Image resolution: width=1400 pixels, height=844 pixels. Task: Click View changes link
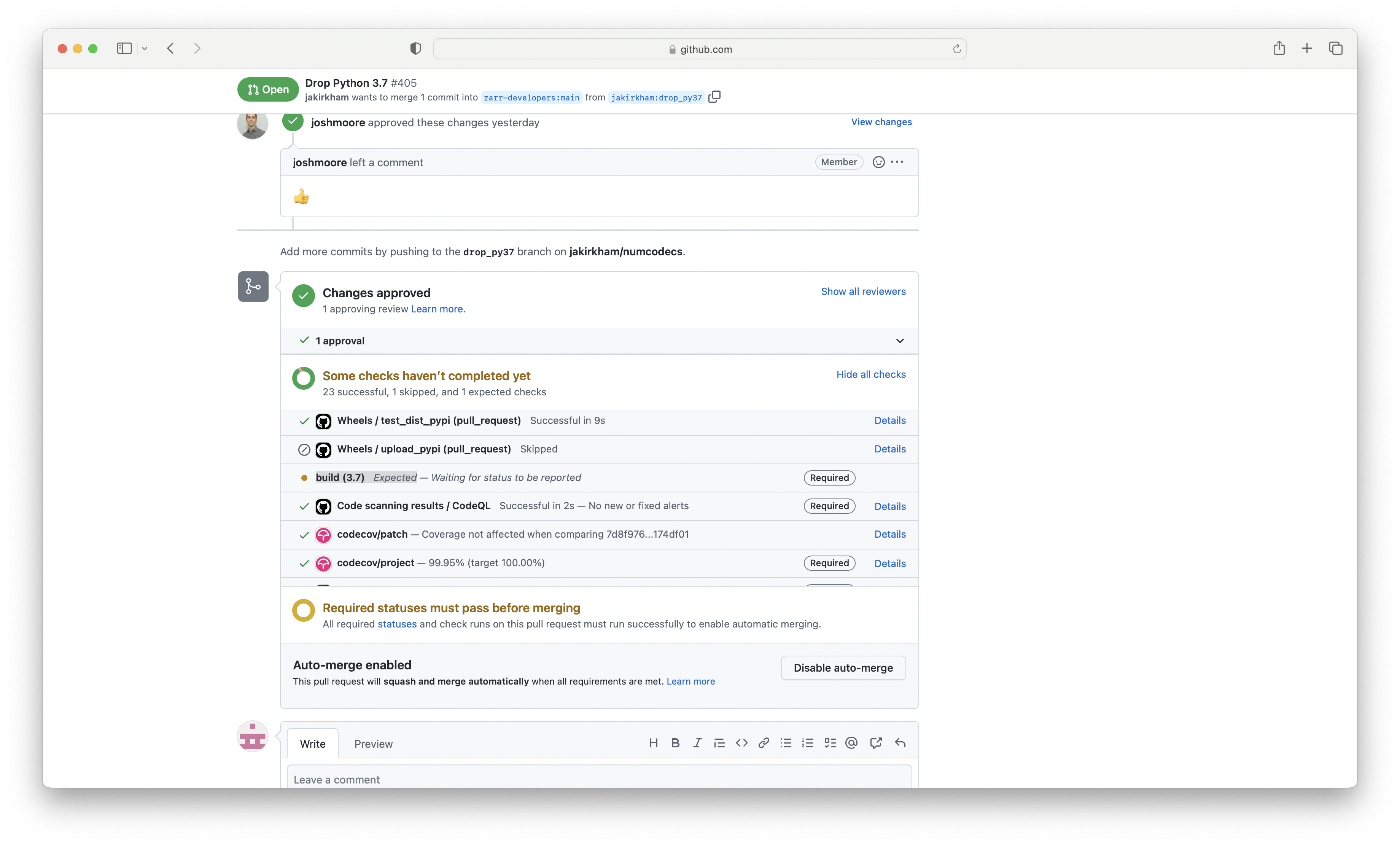(x=881, y=122)
